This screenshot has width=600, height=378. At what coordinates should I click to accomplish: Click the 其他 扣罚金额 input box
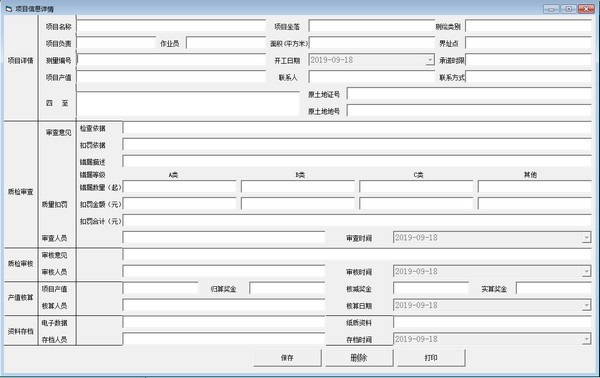(535, 204)
